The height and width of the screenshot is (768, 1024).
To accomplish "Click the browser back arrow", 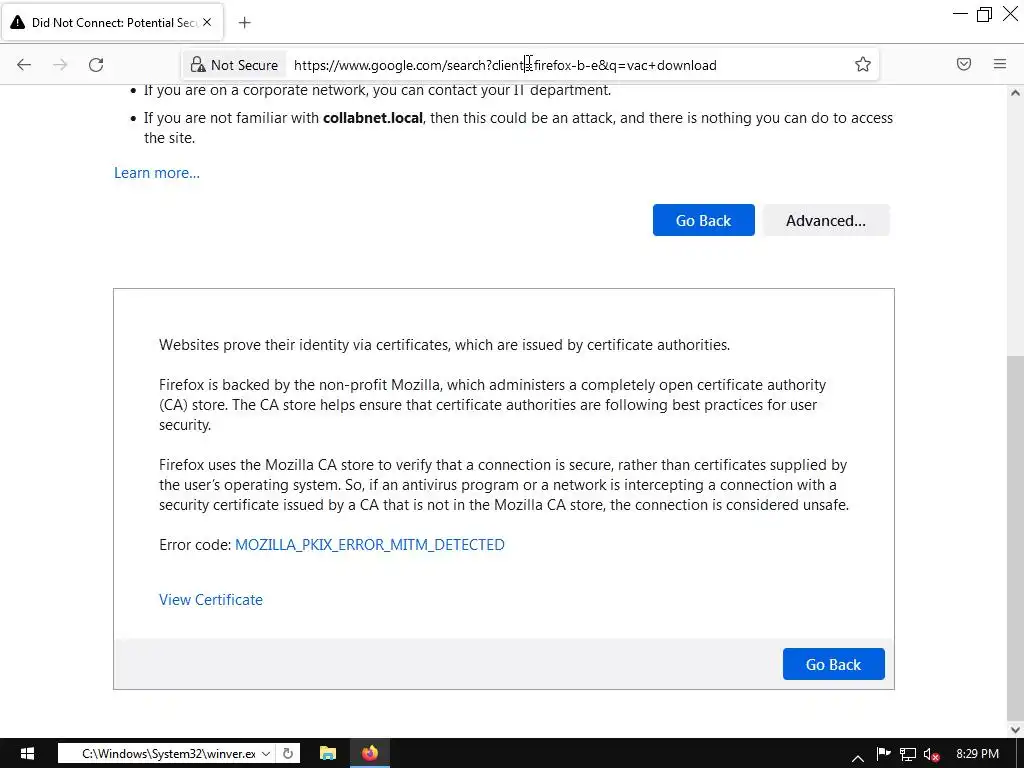I will [24, 65].
